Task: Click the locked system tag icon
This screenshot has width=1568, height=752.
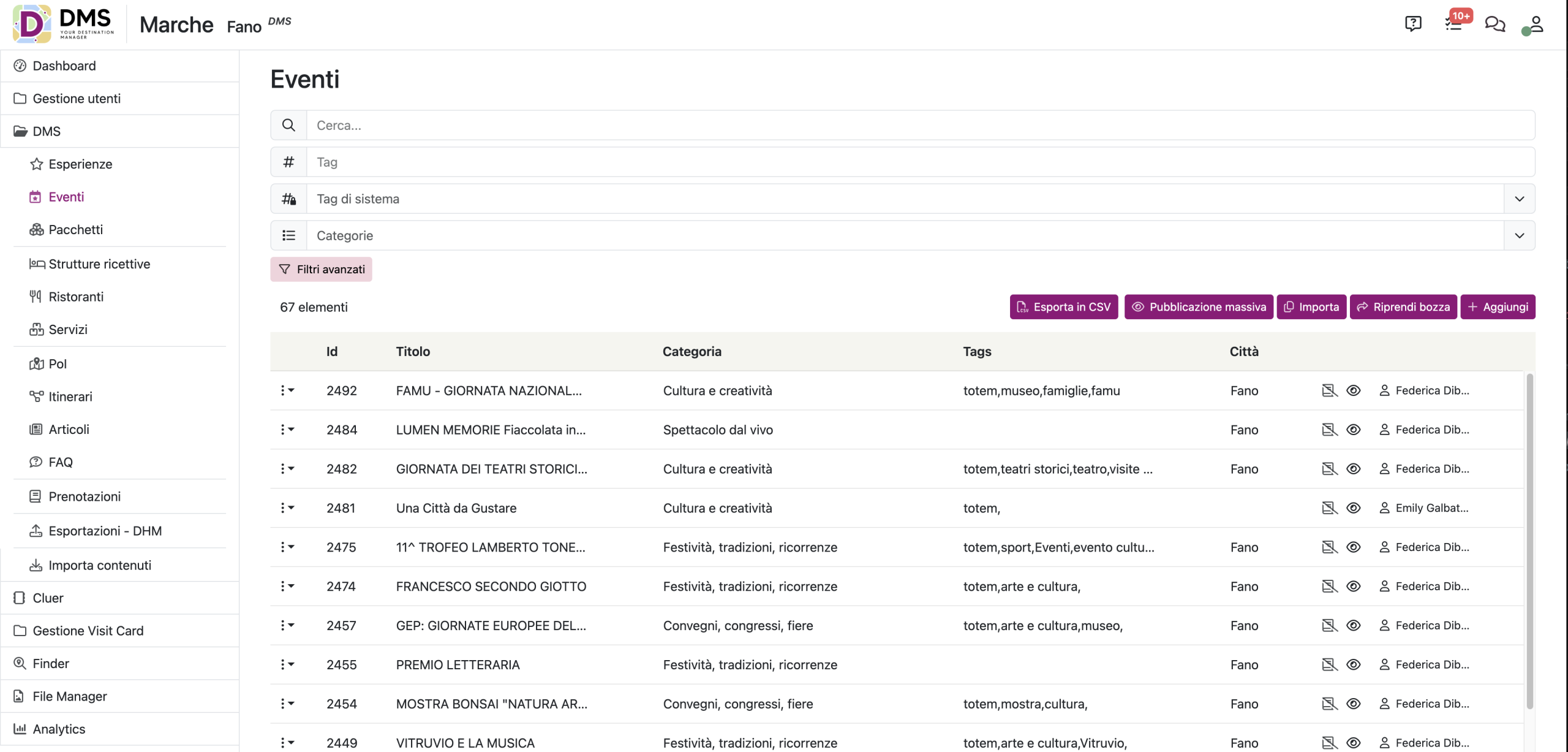Action: click(288, 199)
